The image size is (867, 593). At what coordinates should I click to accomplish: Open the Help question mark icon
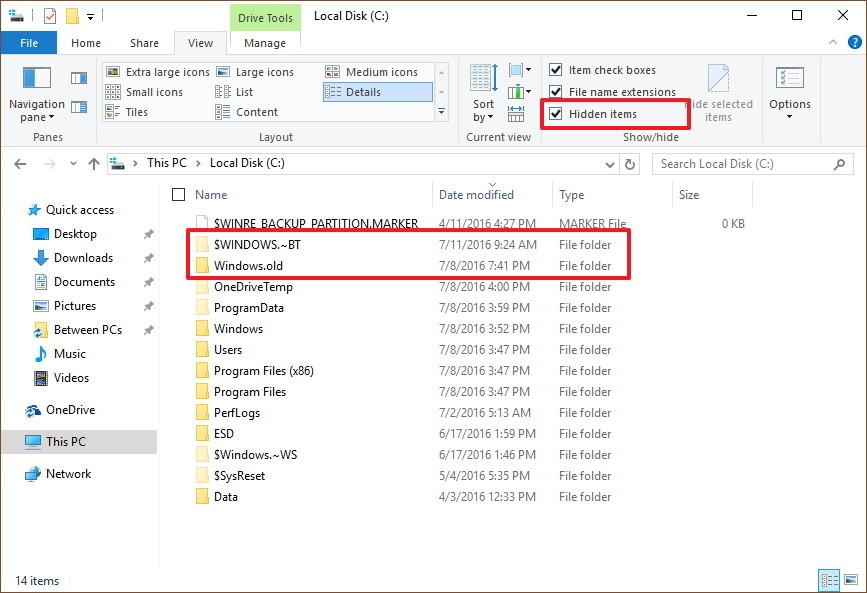tap(854, 42)
